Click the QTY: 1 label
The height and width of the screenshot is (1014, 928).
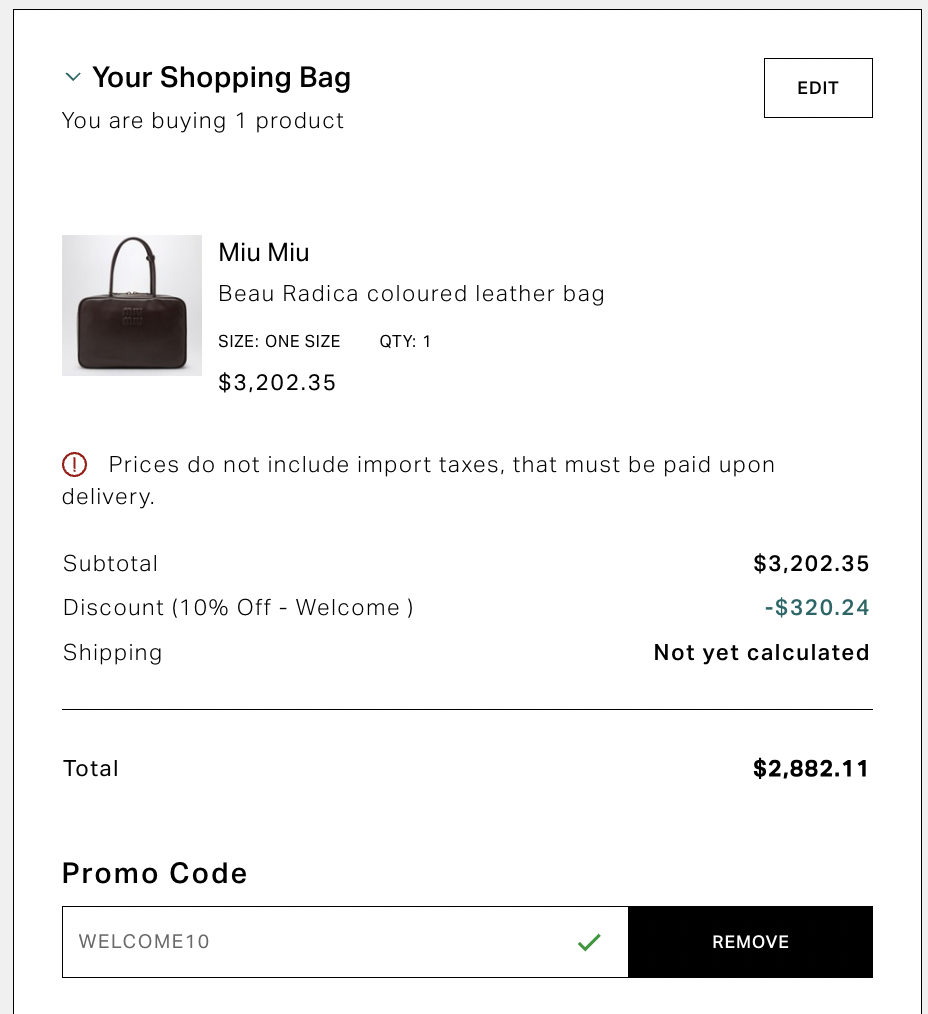click(x=405, y=342)
